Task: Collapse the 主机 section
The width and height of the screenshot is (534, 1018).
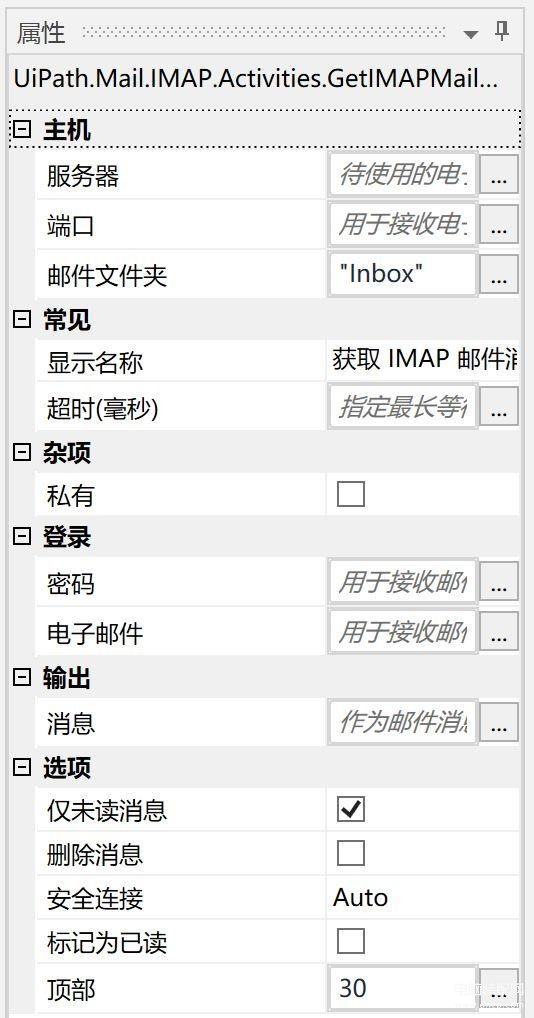Action: click(22, 130)
